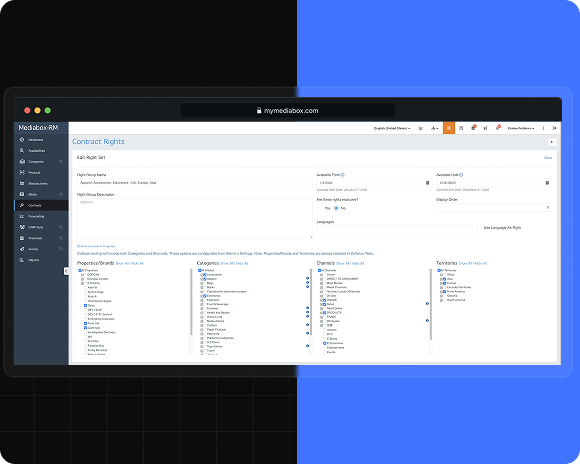Click Show All next to Categories
This screenshot has width=580, height=464.
point(227,263)
